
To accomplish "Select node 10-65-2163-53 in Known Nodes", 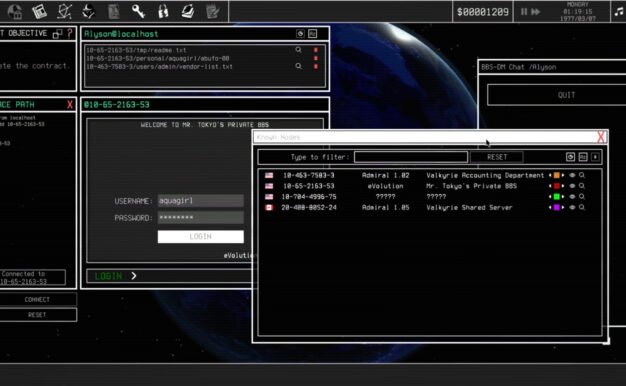I will pos(309,186).
